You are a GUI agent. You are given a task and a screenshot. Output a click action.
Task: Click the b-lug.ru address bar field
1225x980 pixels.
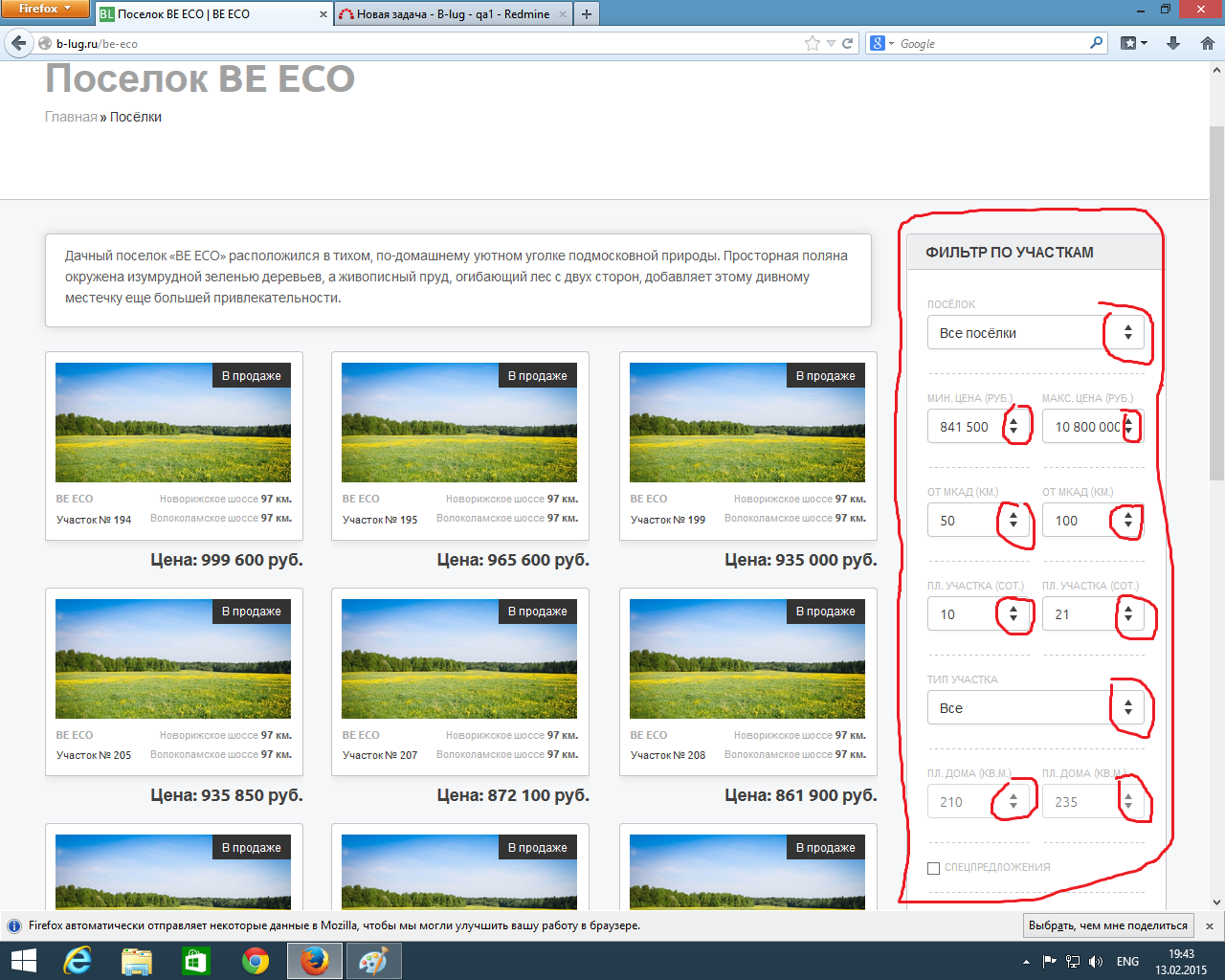[421, 43]
